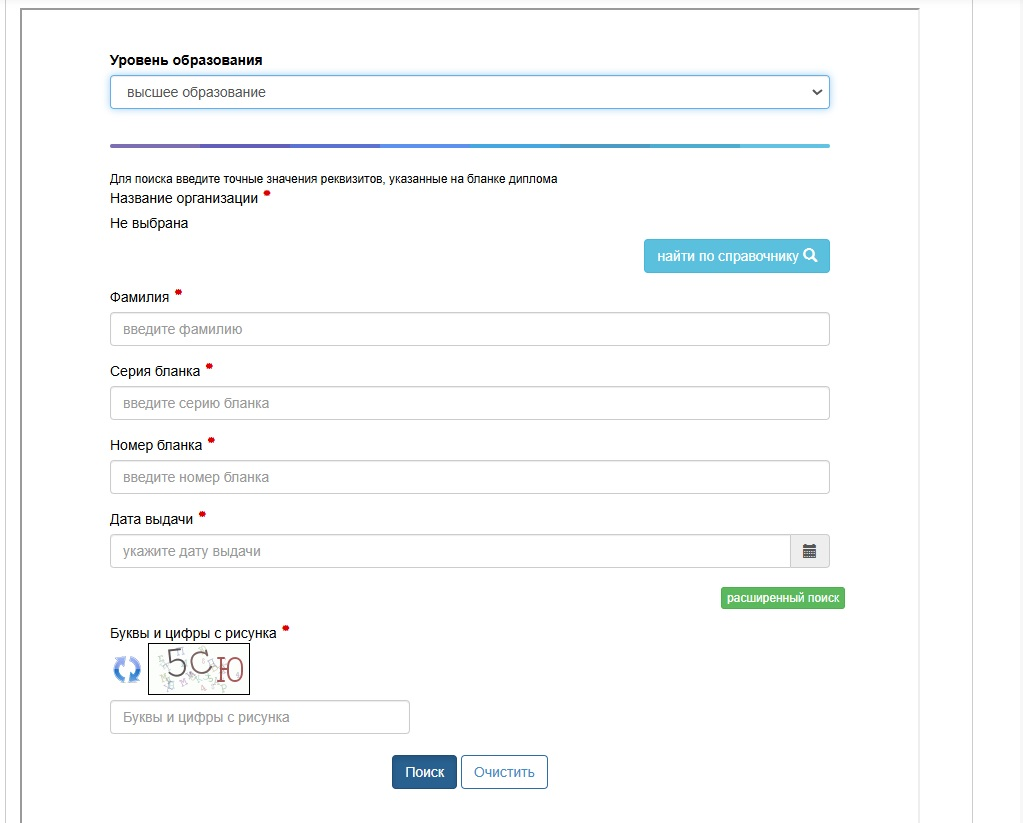Refresh the captcha image with arrows icon
1023x823 pixels.
coord(127,669)
